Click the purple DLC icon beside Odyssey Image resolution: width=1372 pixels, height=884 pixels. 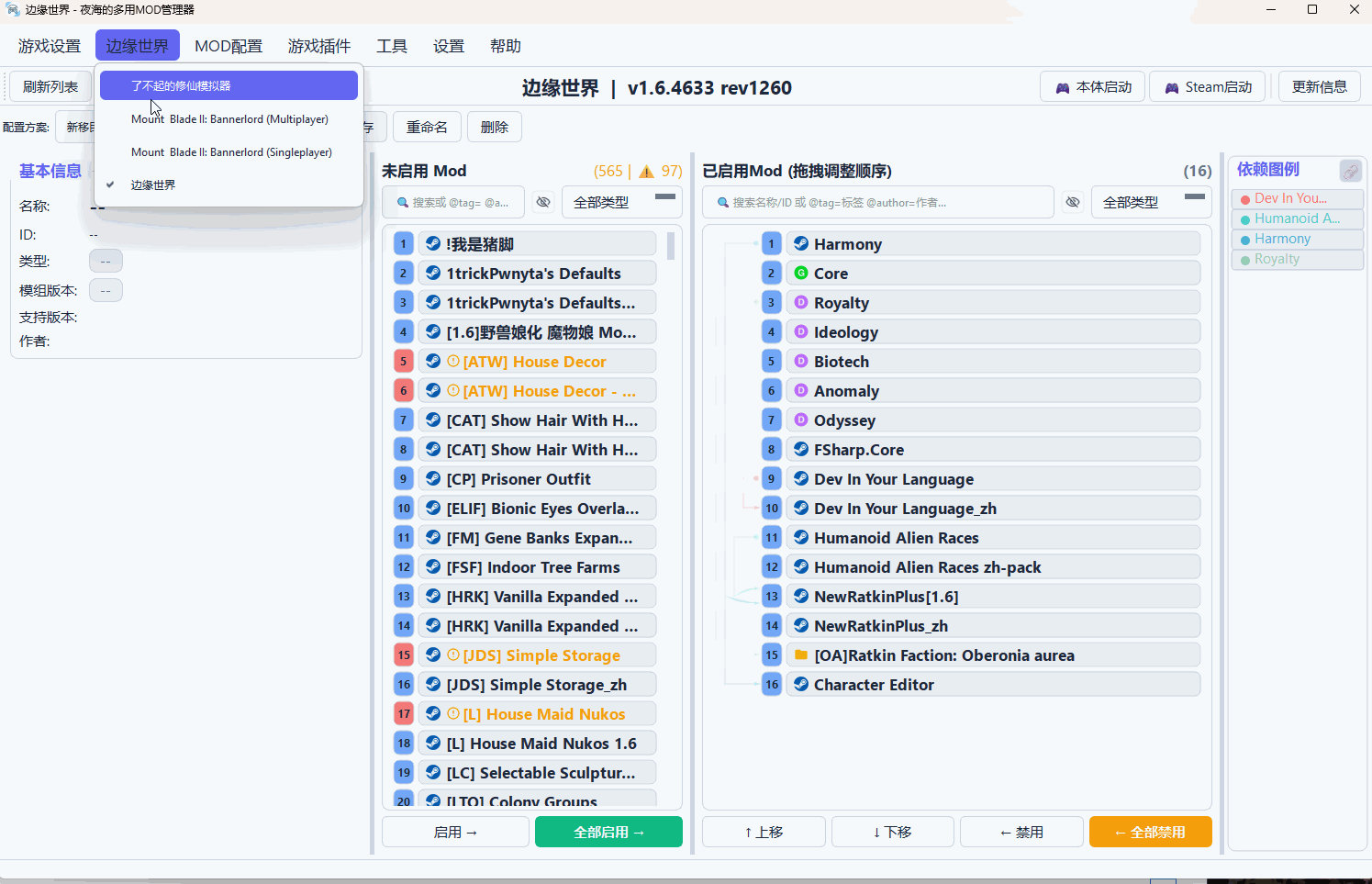coord(801,420)
